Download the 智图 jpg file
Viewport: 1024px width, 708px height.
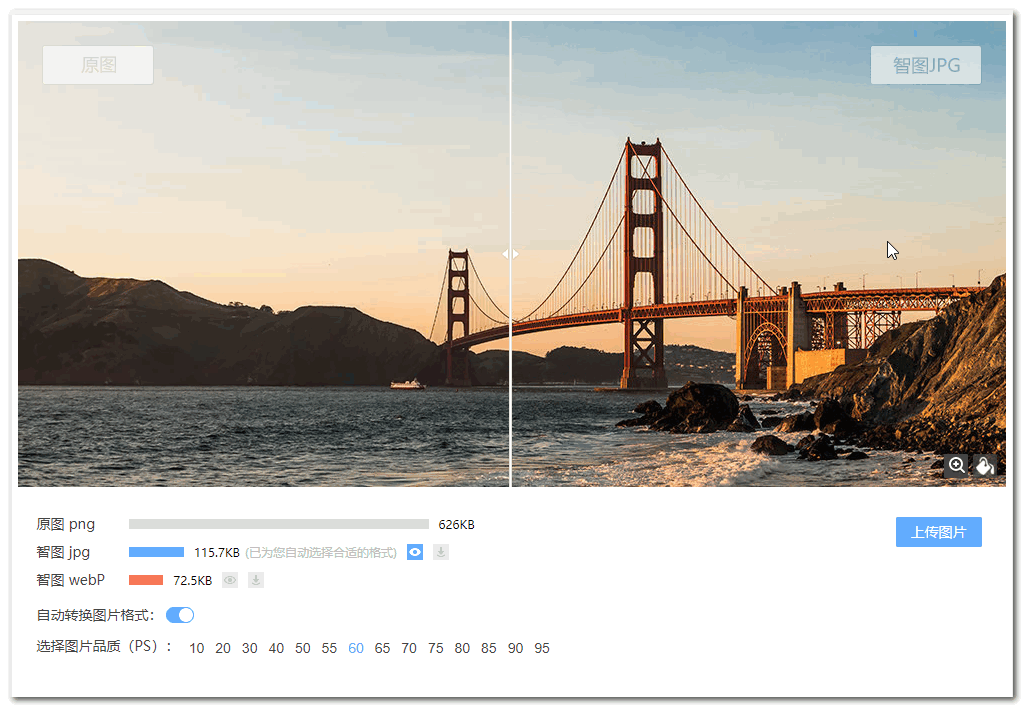441,553
